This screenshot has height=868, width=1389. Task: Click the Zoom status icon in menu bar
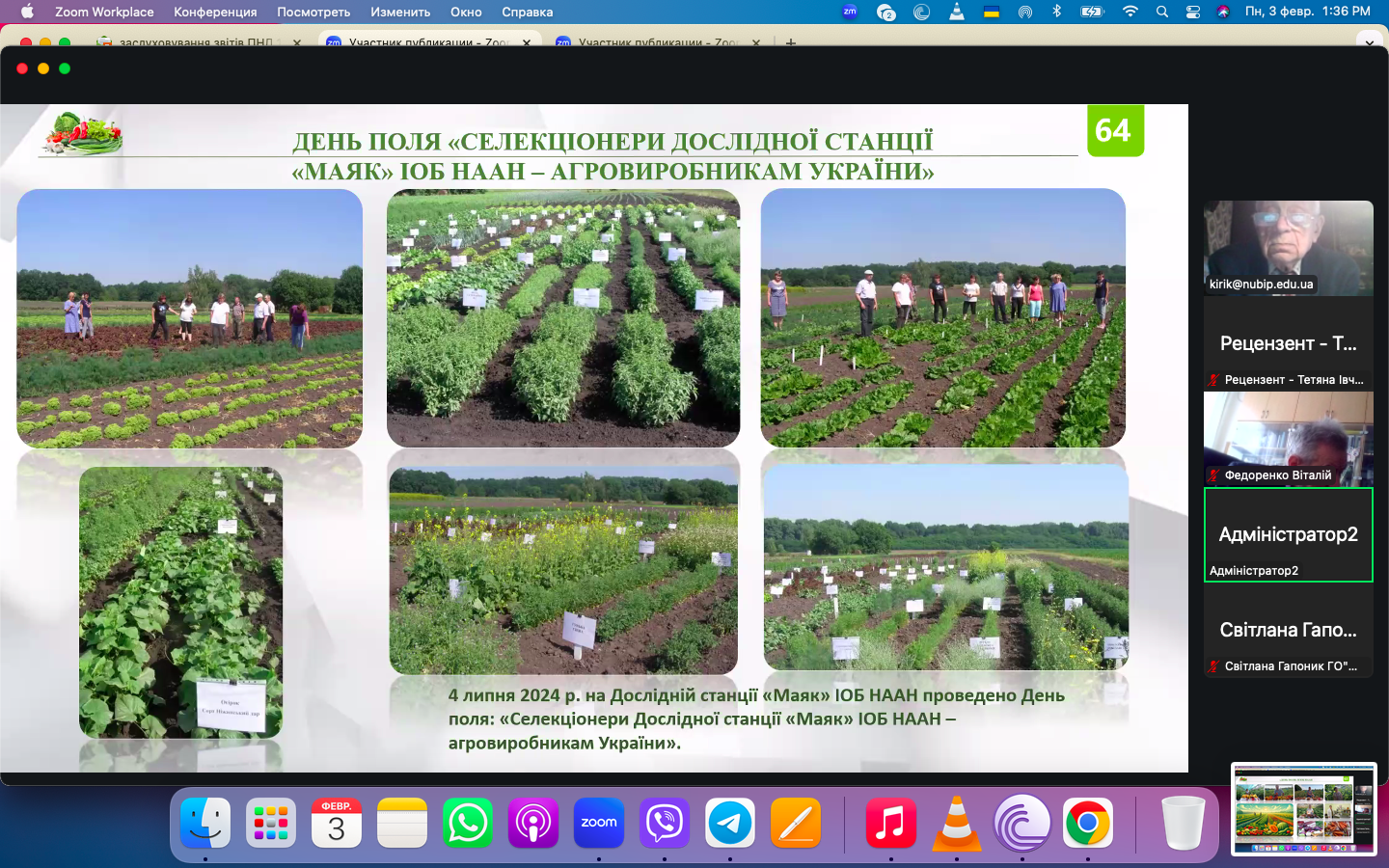(x=850, y=12)
